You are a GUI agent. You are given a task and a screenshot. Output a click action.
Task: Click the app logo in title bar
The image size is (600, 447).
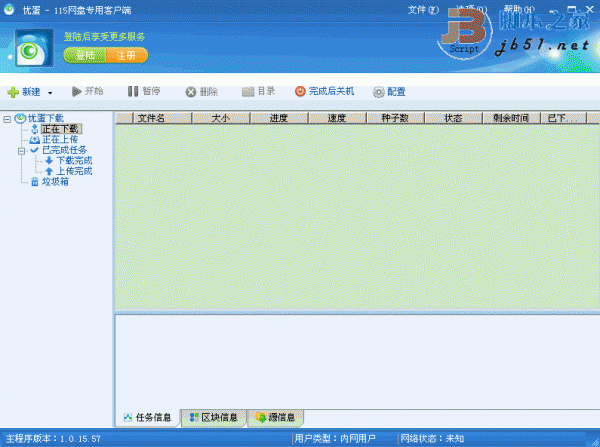[8, 9]
